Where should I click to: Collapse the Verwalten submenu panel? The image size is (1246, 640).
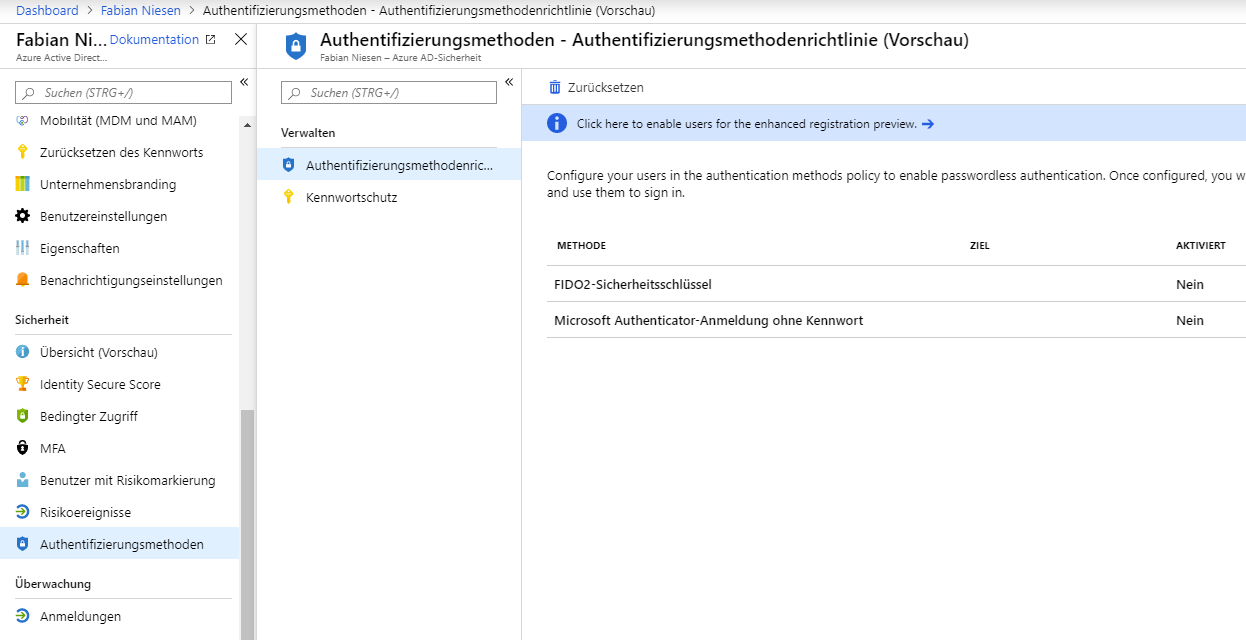pyautogui.click(x=508, y=82)
